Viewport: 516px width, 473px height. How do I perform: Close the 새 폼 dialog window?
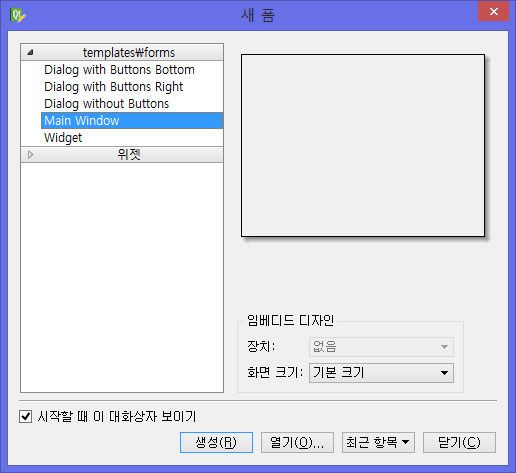(x=494, y=11)
